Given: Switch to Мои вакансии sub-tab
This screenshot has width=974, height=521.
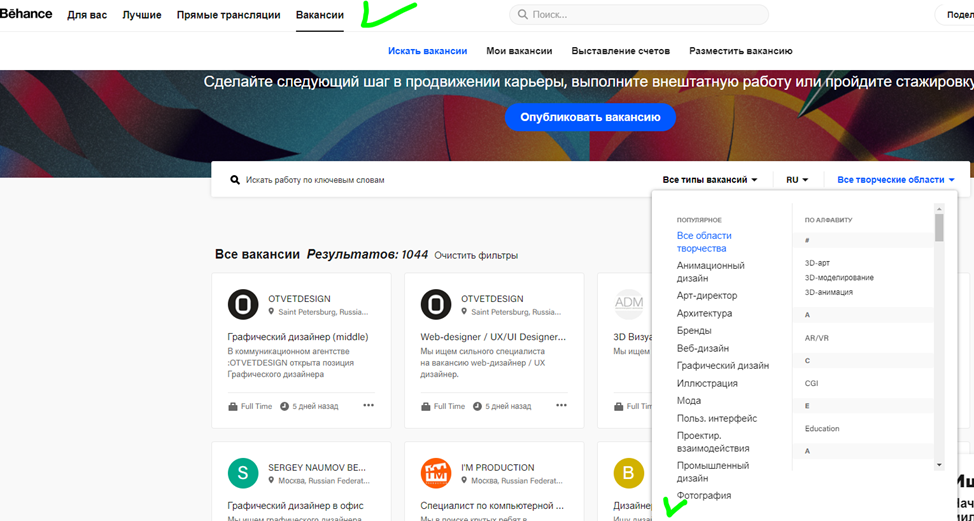Looking at the screenshot, I should click(x=519, y=51).
